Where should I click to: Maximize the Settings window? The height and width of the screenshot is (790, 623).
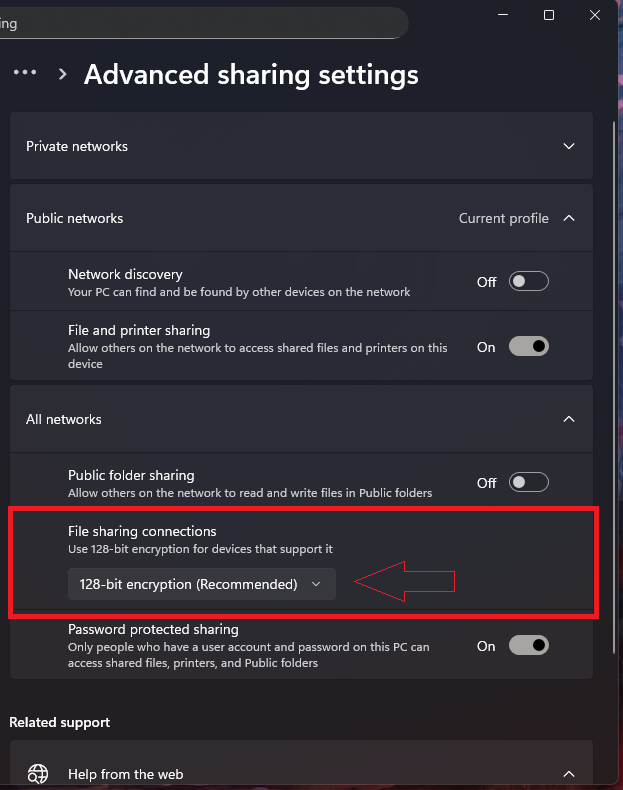(549, 15)
